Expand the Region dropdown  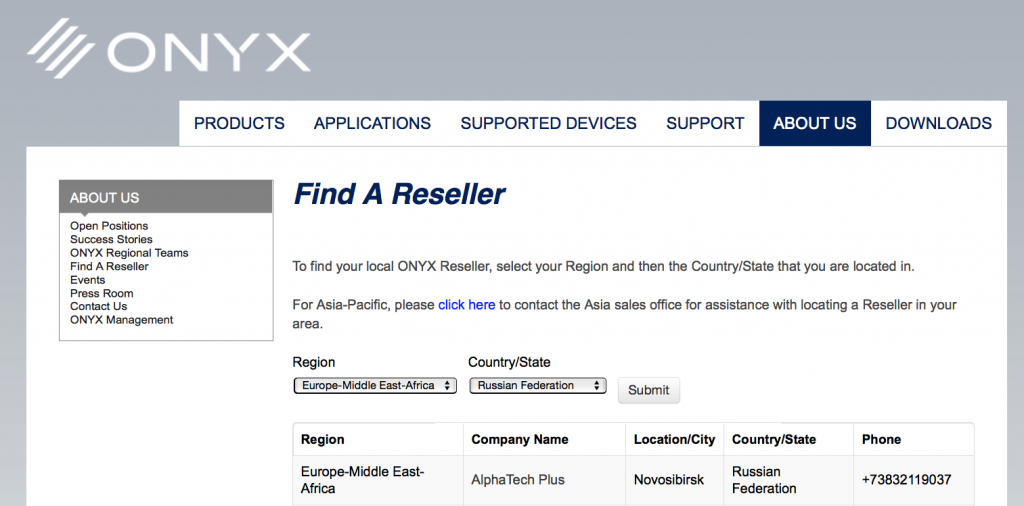[x=375, y=386]
